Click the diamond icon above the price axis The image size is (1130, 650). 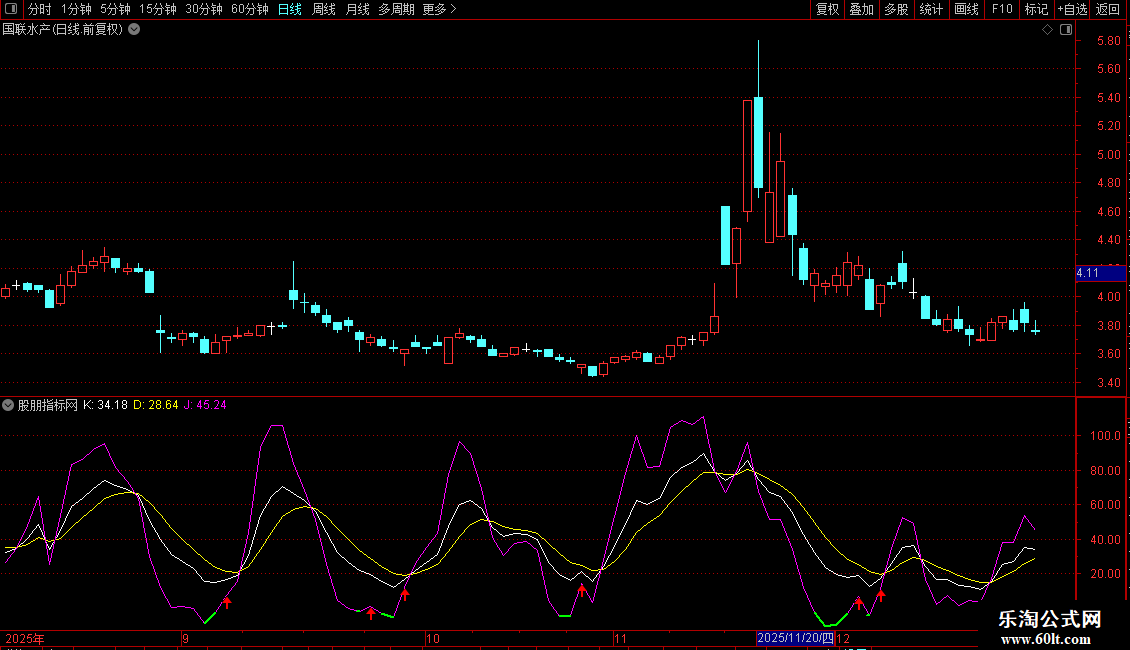coord(1046,30)
